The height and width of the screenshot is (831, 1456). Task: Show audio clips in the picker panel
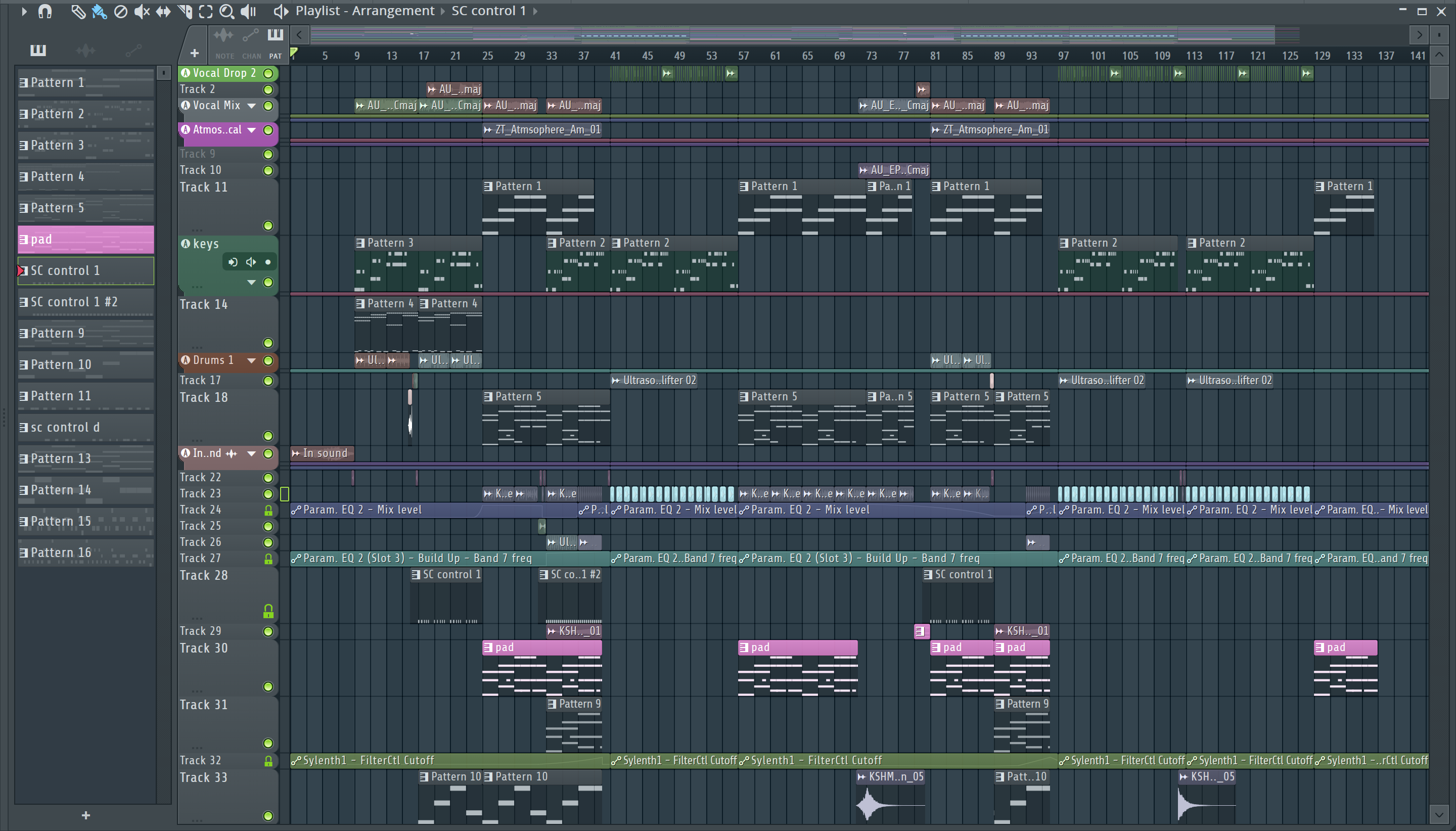click(85, 50)
